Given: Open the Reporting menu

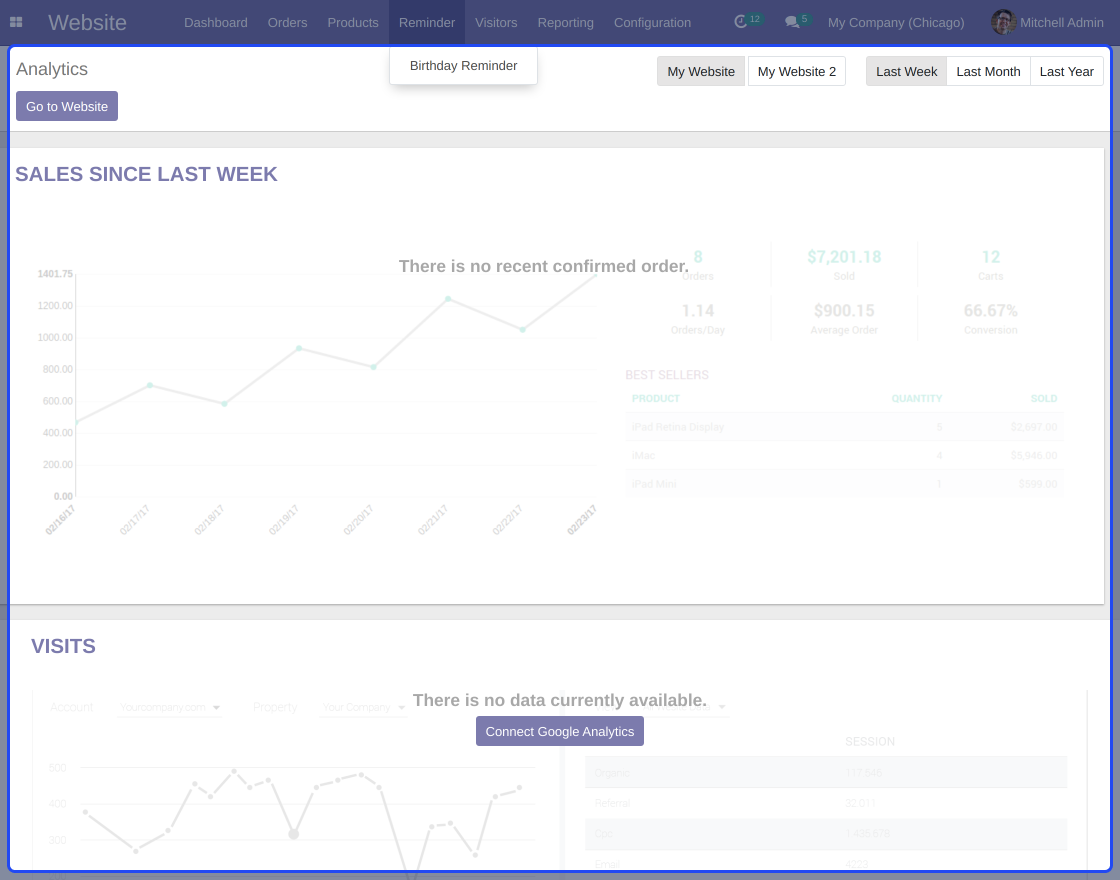Looking at the screenshot, I should coord(565,22).
